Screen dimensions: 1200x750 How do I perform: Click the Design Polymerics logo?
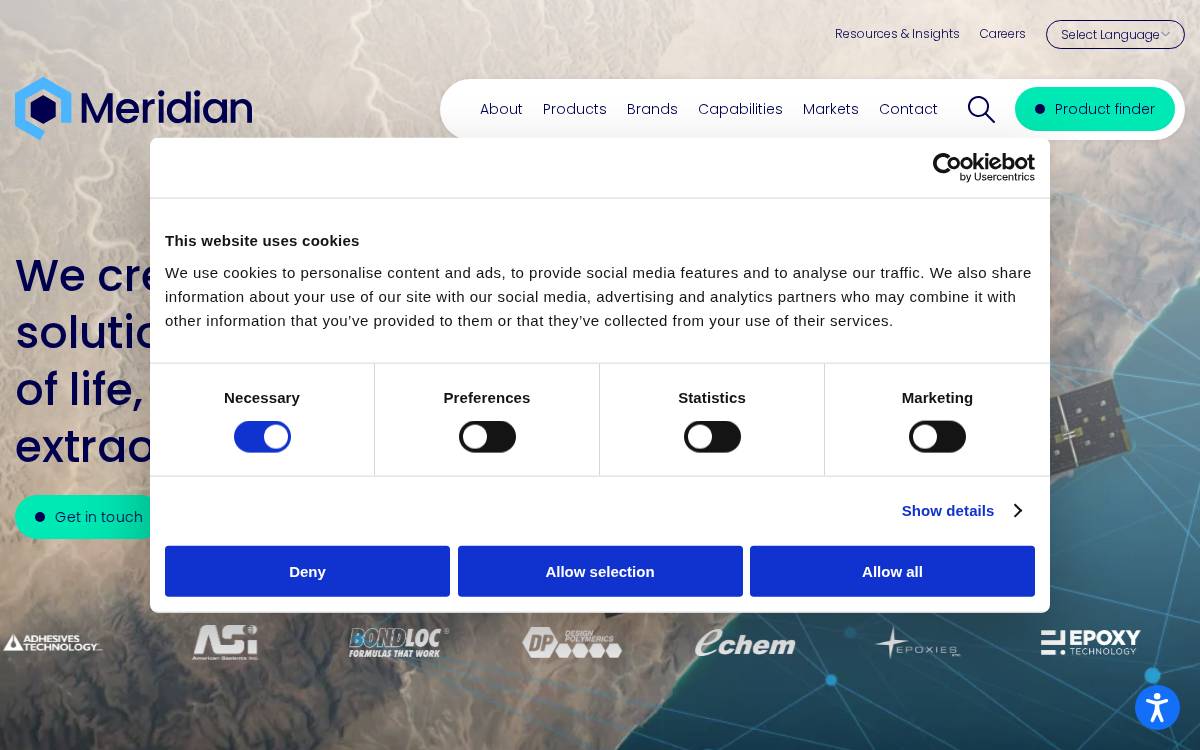(572, 643)
